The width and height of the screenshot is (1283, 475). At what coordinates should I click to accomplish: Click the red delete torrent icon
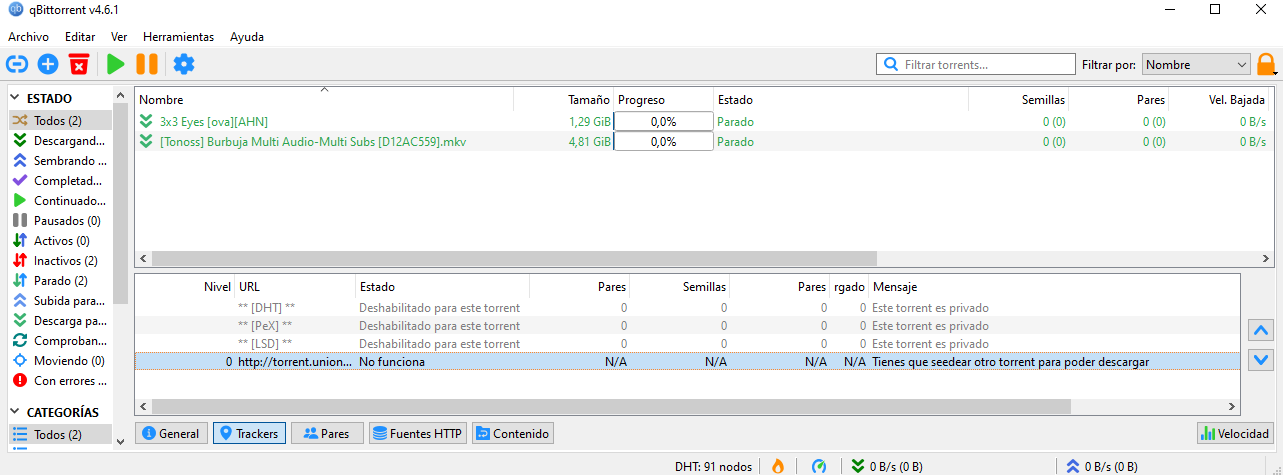point(79,64)
